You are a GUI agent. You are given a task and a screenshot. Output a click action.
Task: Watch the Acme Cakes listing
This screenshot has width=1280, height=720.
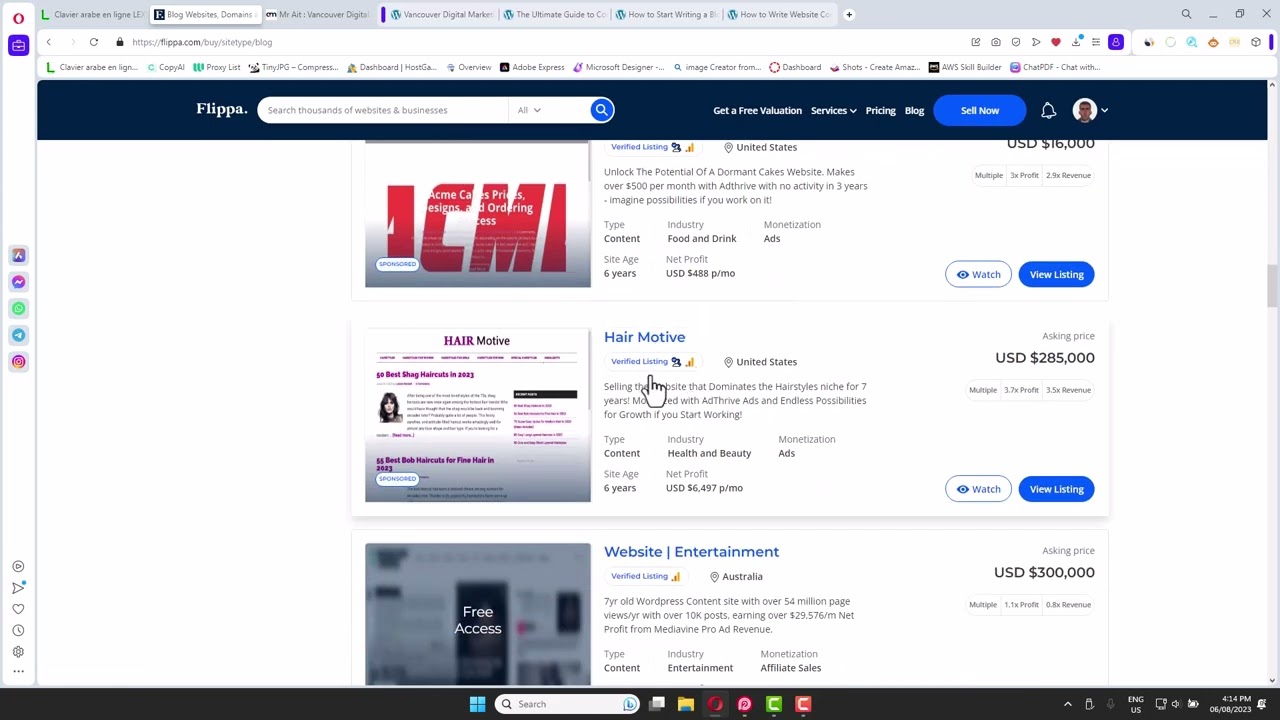[978, 274]
